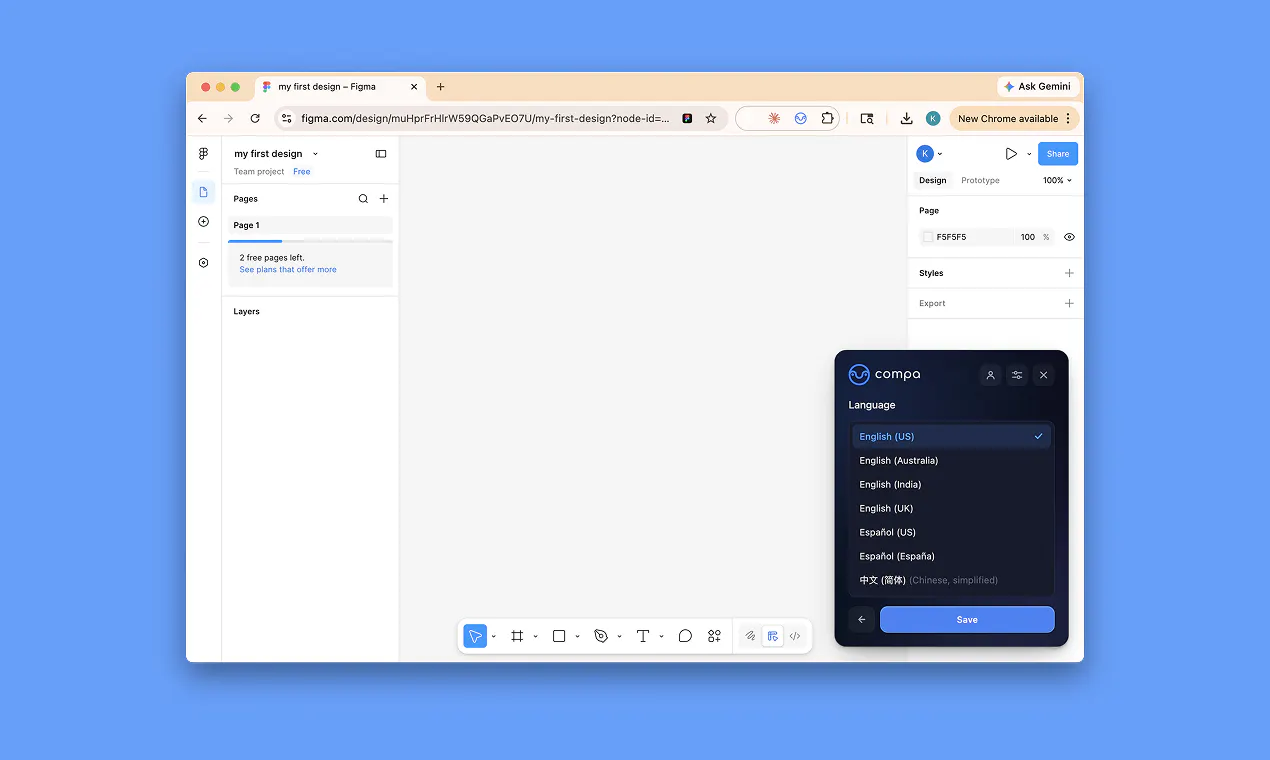Switch to the Design tab

[x=933, y=181]
